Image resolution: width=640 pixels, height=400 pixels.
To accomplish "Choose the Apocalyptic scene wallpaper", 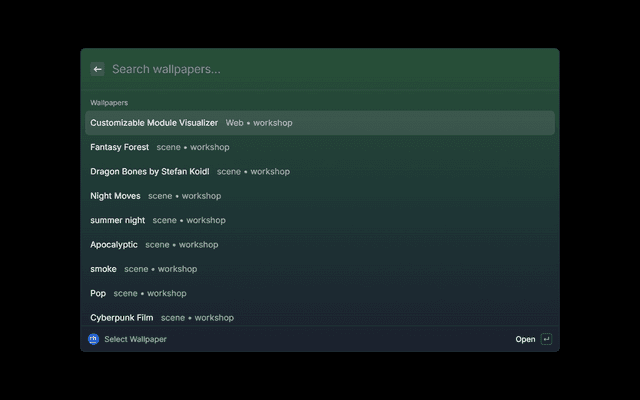I will tap(320, 244).
